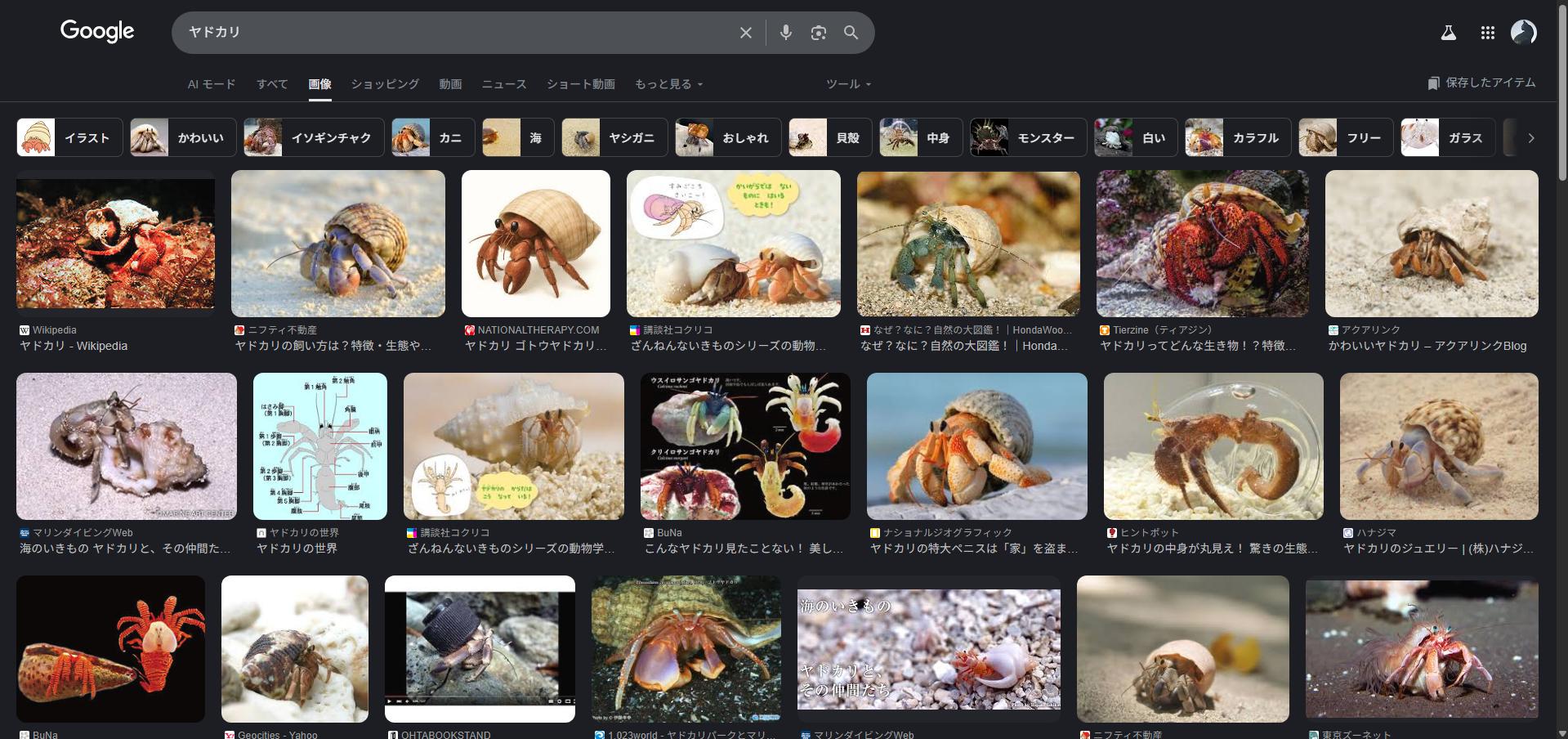Start voice search with the microphone
The image size is (1568, 739).
click(x=785, y=33)
